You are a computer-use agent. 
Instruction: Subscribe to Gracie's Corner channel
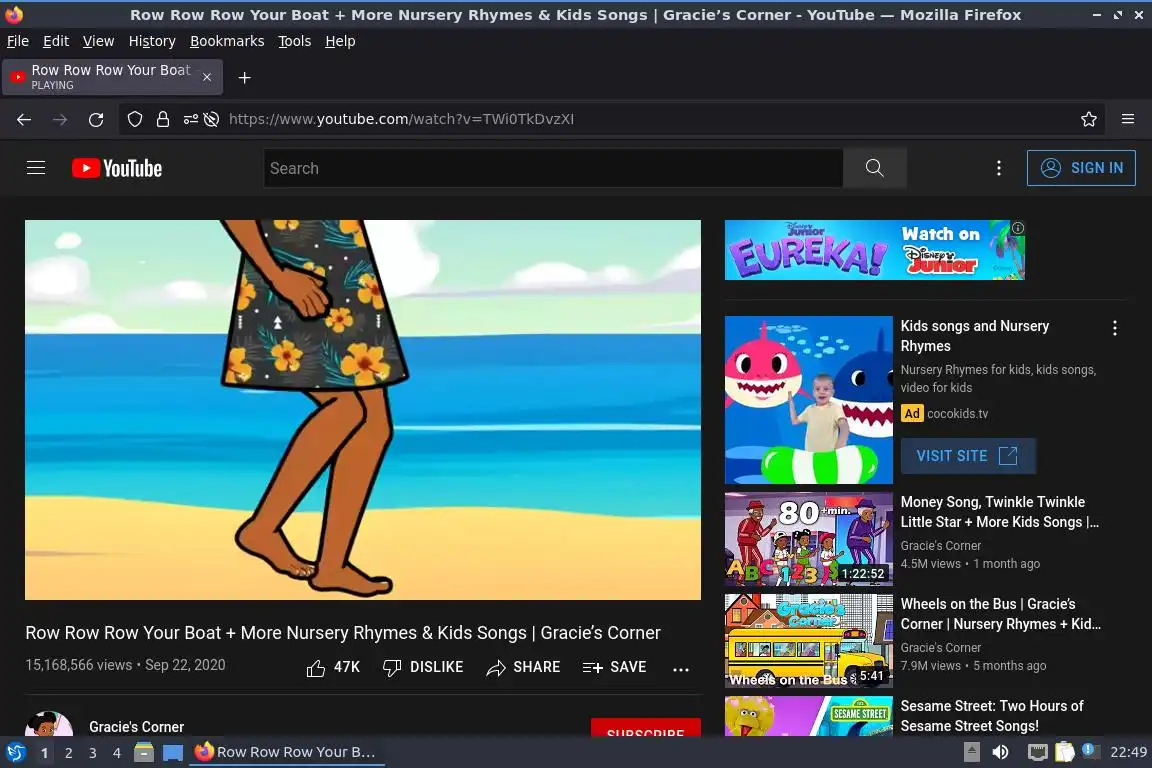(646, 728)
